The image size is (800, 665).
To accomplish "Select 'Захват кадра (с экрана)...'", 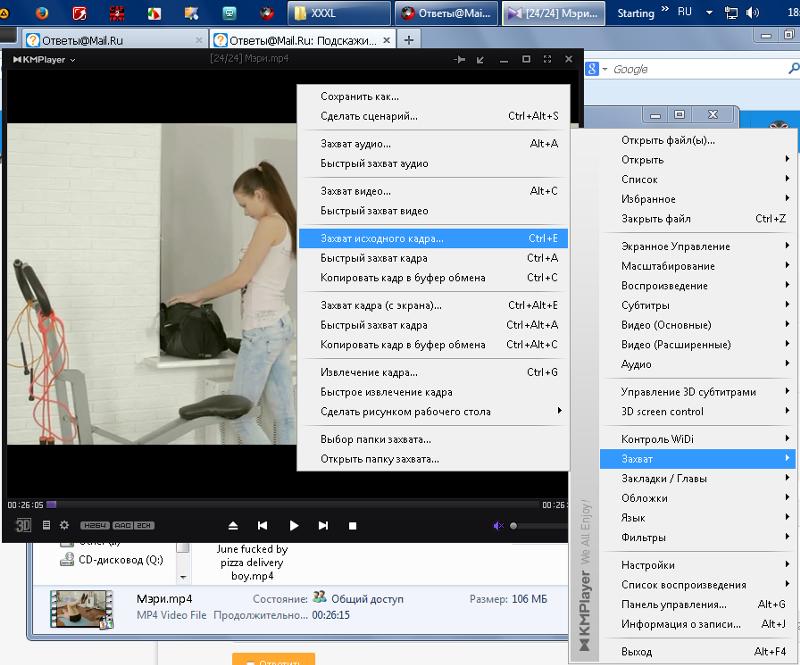I will [433, 306].
